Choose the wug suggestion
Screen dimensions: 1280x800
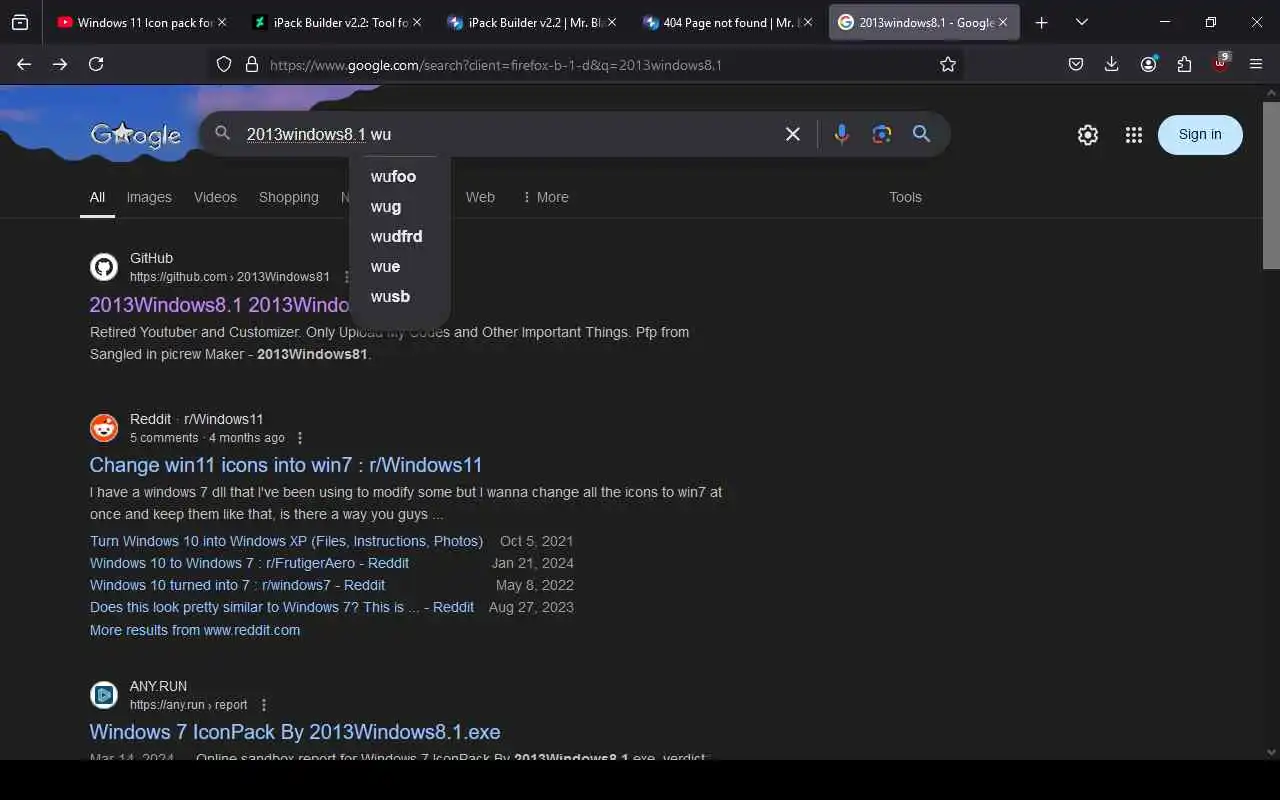(x=400, y=206)
